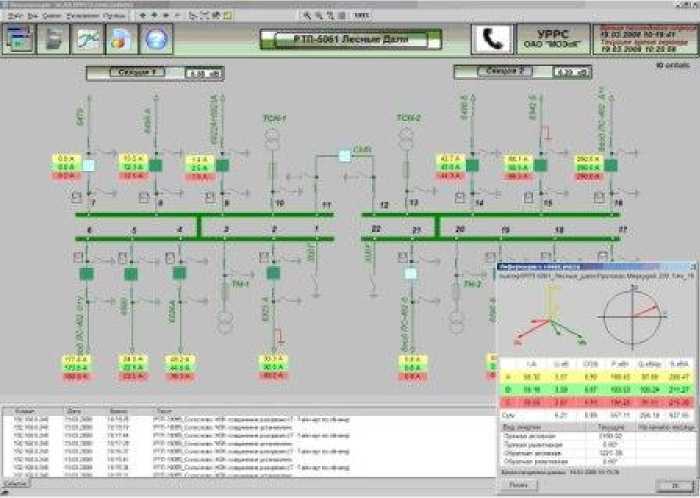Select the ТМ-1 transformer symbol

click(225, 322)
